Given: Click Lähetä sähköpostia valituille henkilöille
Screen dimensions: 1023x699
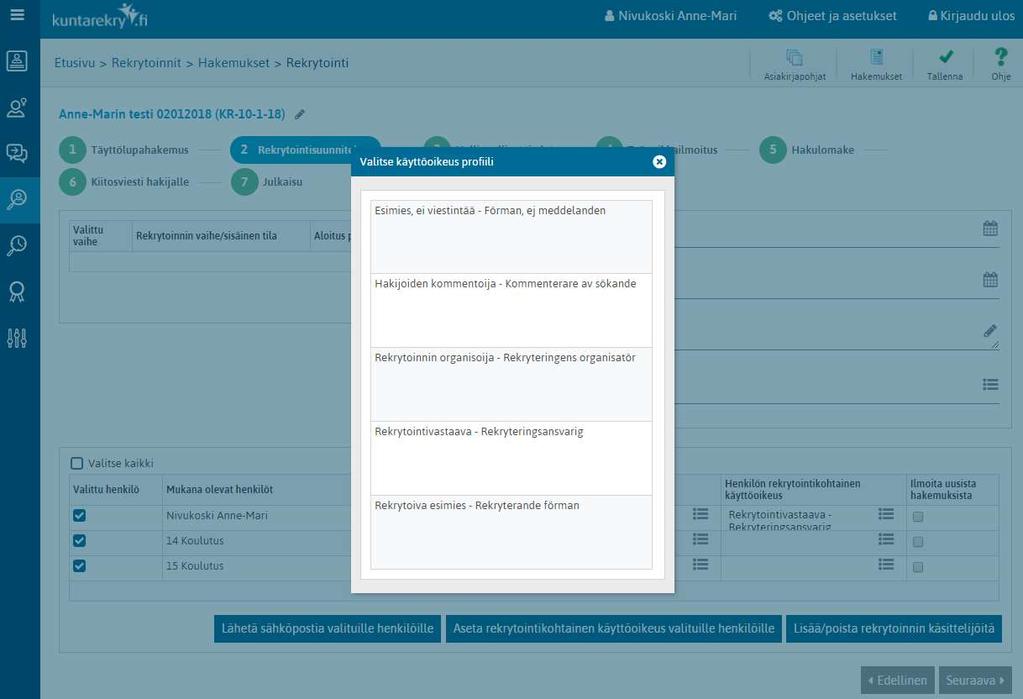Looking at the screenshot, I should click(x=328, y=629).
